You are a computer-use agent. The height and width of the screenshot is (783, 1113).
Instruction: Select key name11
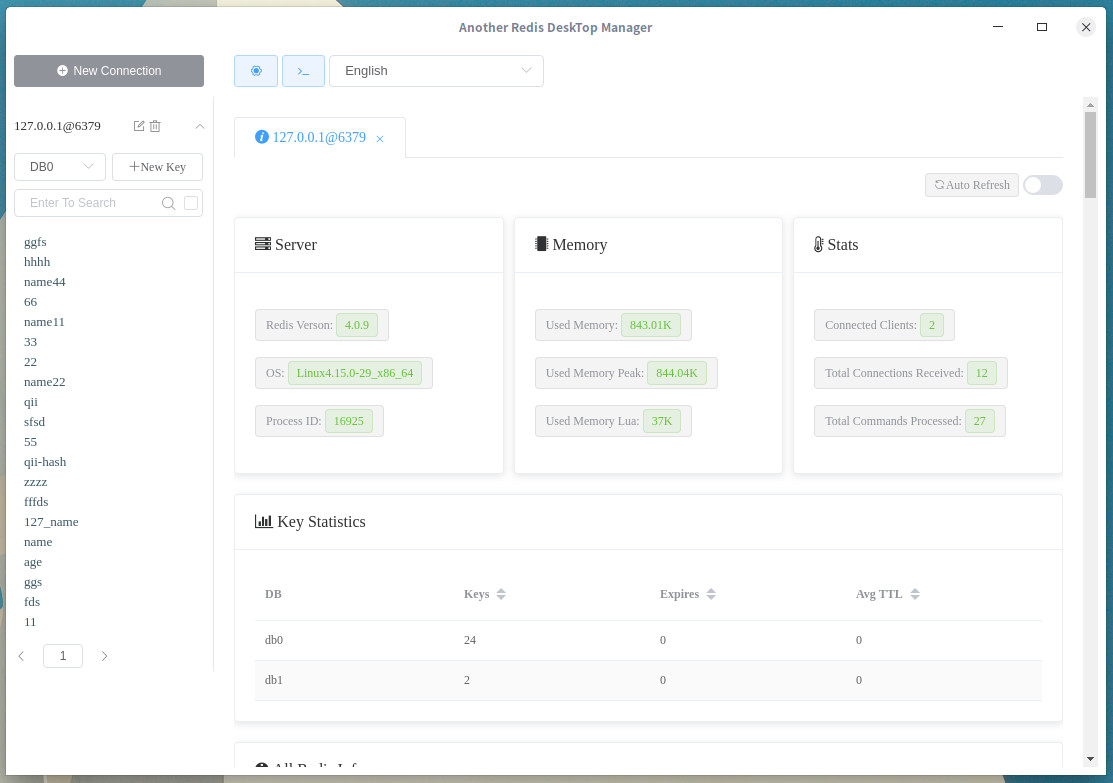44,322
